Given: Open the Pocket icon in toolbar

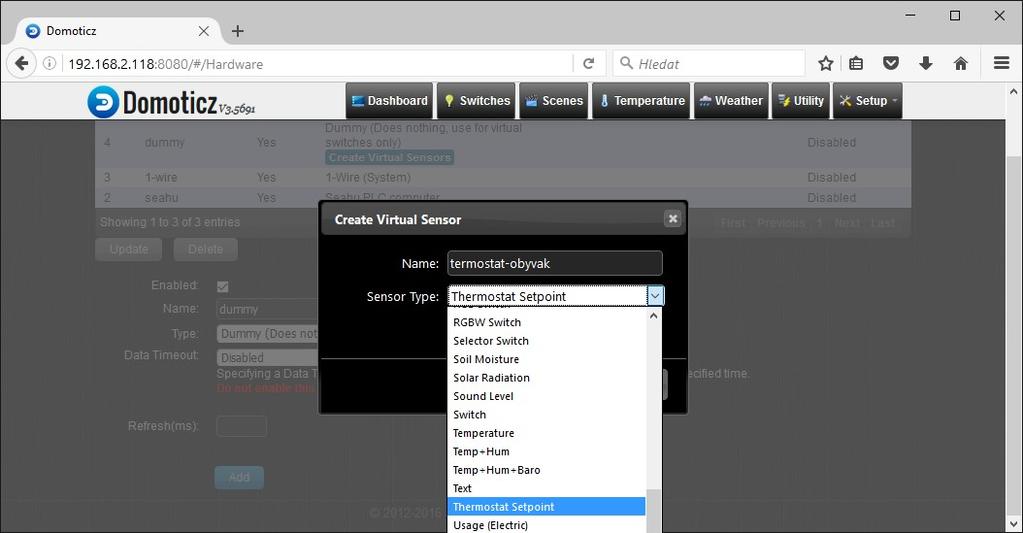Looking at the screenshot, I should pos(891,63).
